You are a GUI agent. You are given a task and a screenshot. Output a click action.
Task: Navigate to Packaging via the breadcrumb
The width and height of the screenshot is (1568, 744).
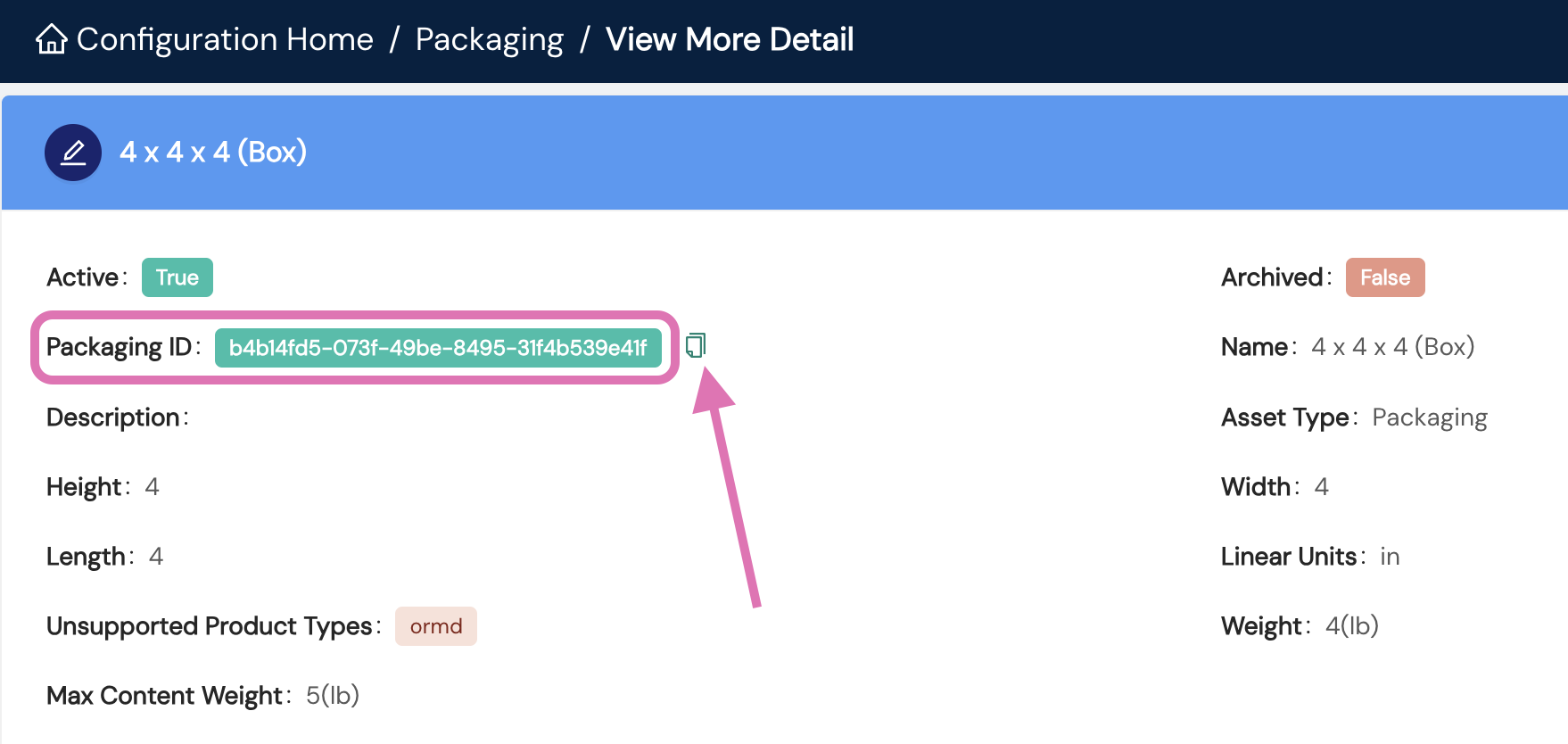[489, 39]
